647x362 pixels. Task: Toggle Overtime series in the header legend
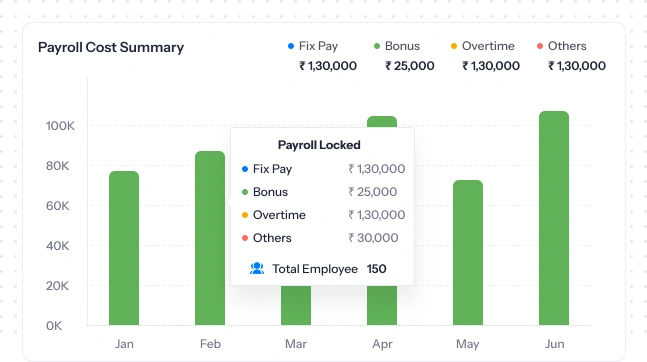(x=483, y=46)
